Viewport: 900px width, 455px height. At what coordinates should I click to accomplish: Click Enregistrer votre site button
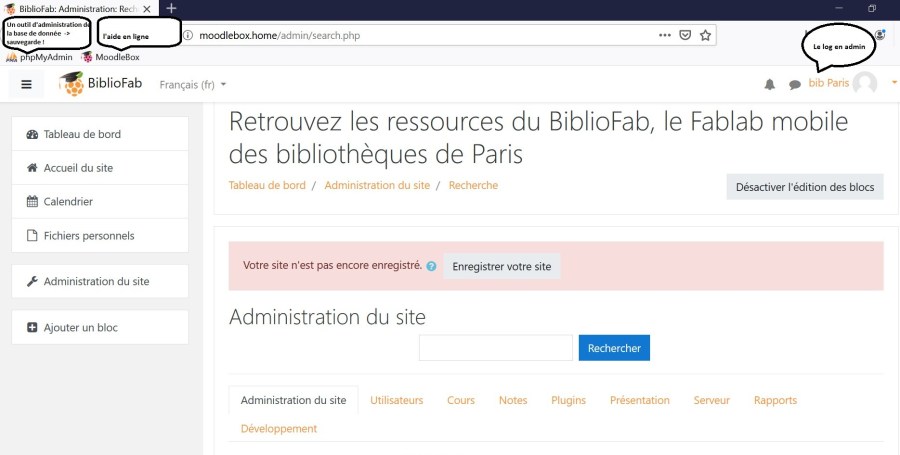pos(501,267)
